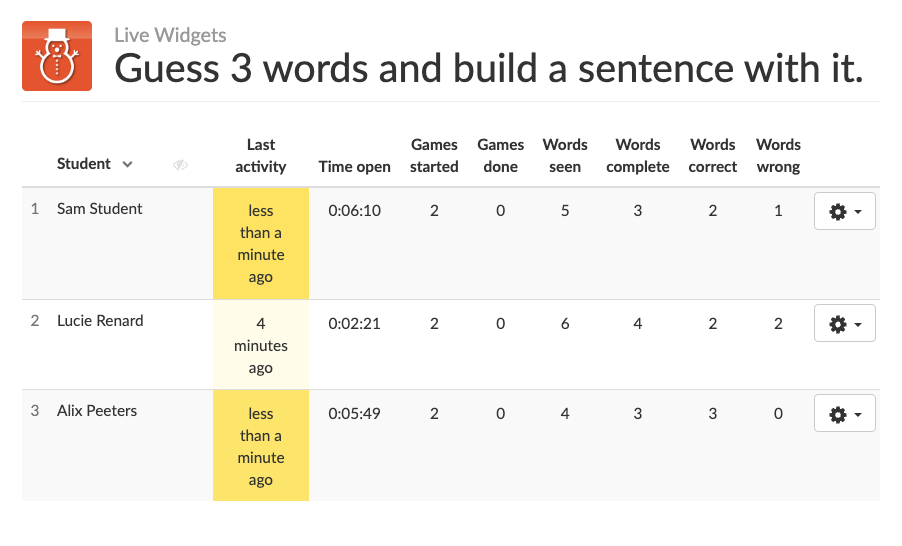Sort by Words complete header
This screenshot has width=902, height=546.
[637, 156]
